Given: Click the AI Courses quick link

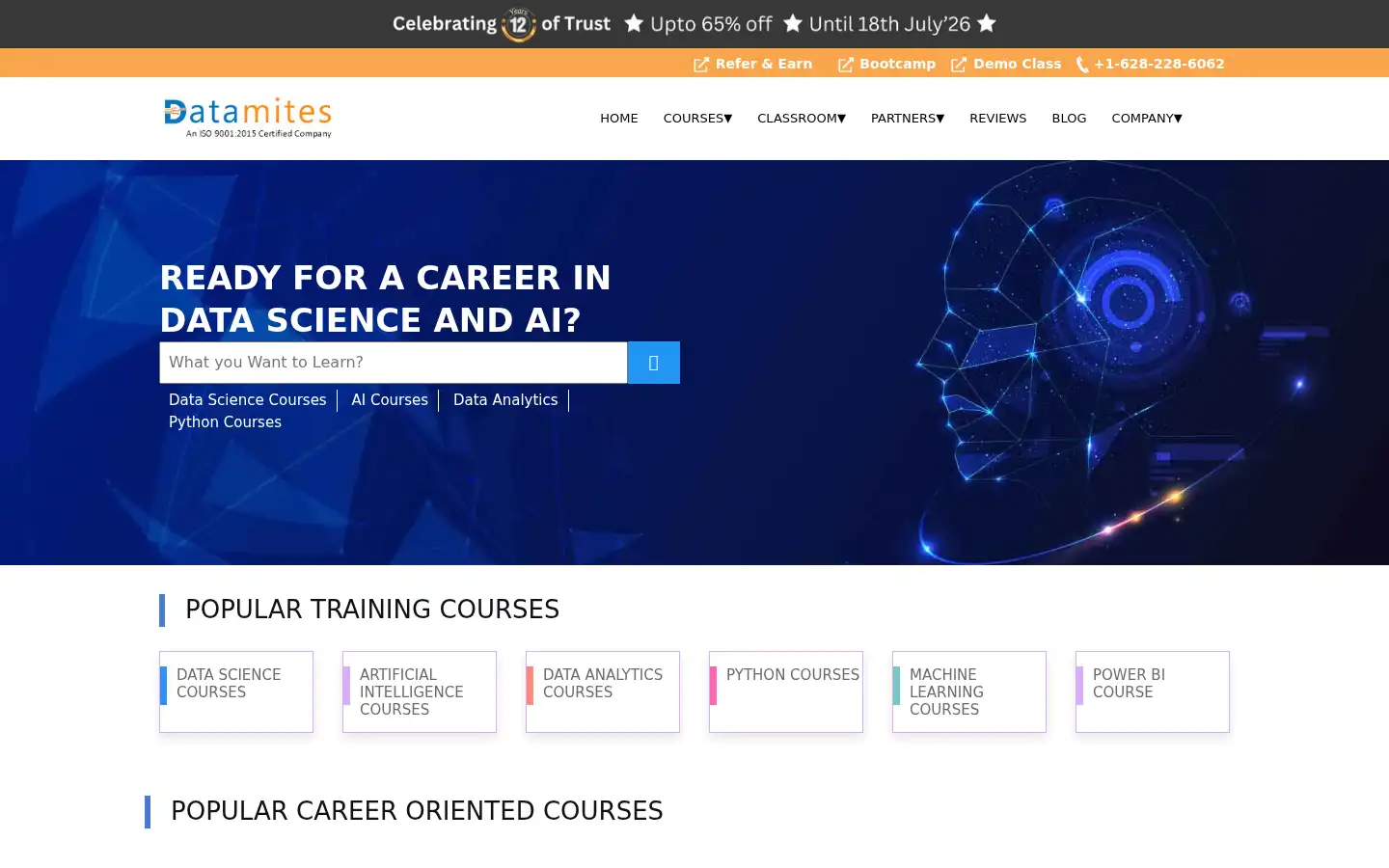Looking at the screenshot, I should tap(390, 400).
